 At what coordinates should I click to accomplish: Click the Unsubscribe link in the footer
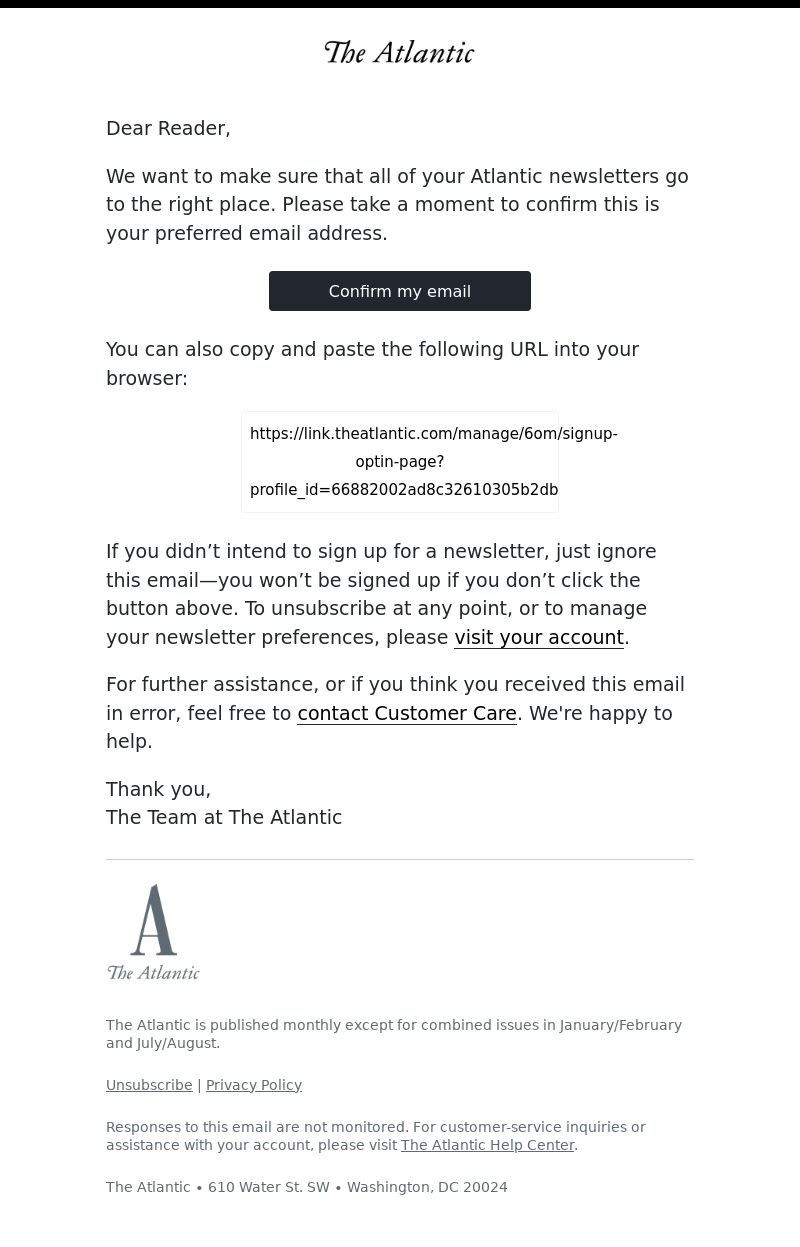[149, 1085]
